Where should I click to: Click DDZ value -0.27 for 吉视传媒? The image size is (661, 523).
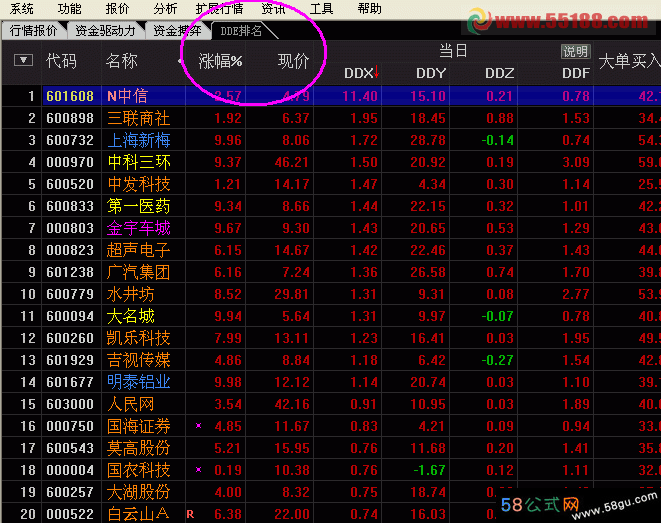coord(497,360)
